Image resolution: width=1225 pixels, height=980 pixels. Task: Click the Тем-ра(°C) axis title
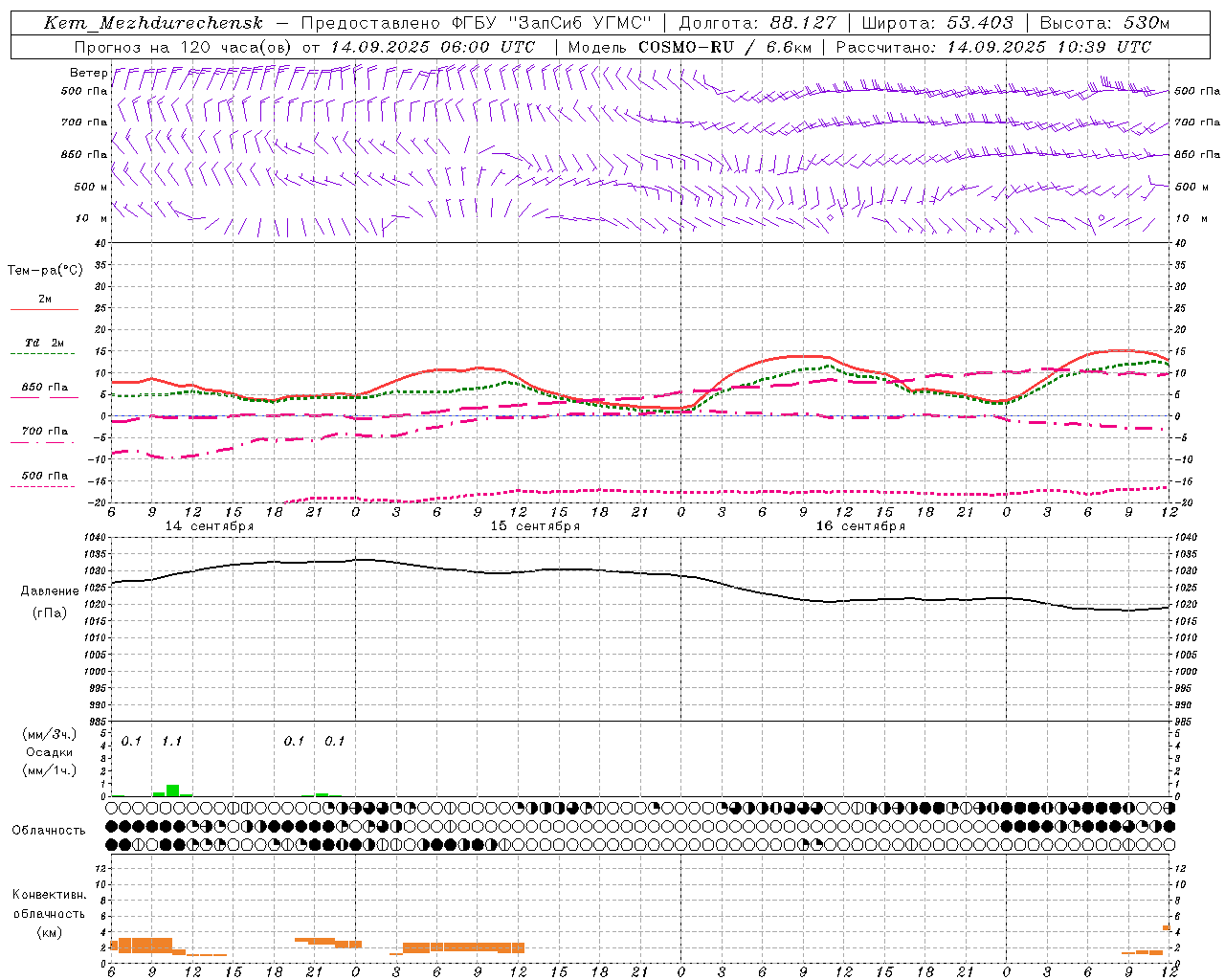click(45, 271)
